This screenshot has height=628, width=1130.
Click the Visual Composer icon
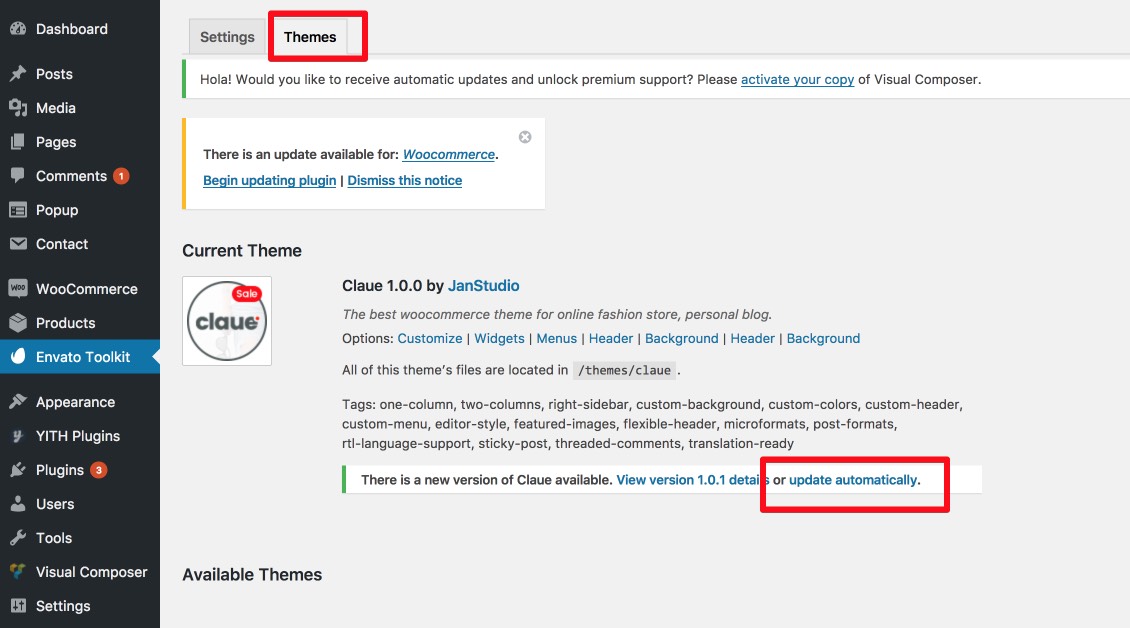(x=18, y=572)
